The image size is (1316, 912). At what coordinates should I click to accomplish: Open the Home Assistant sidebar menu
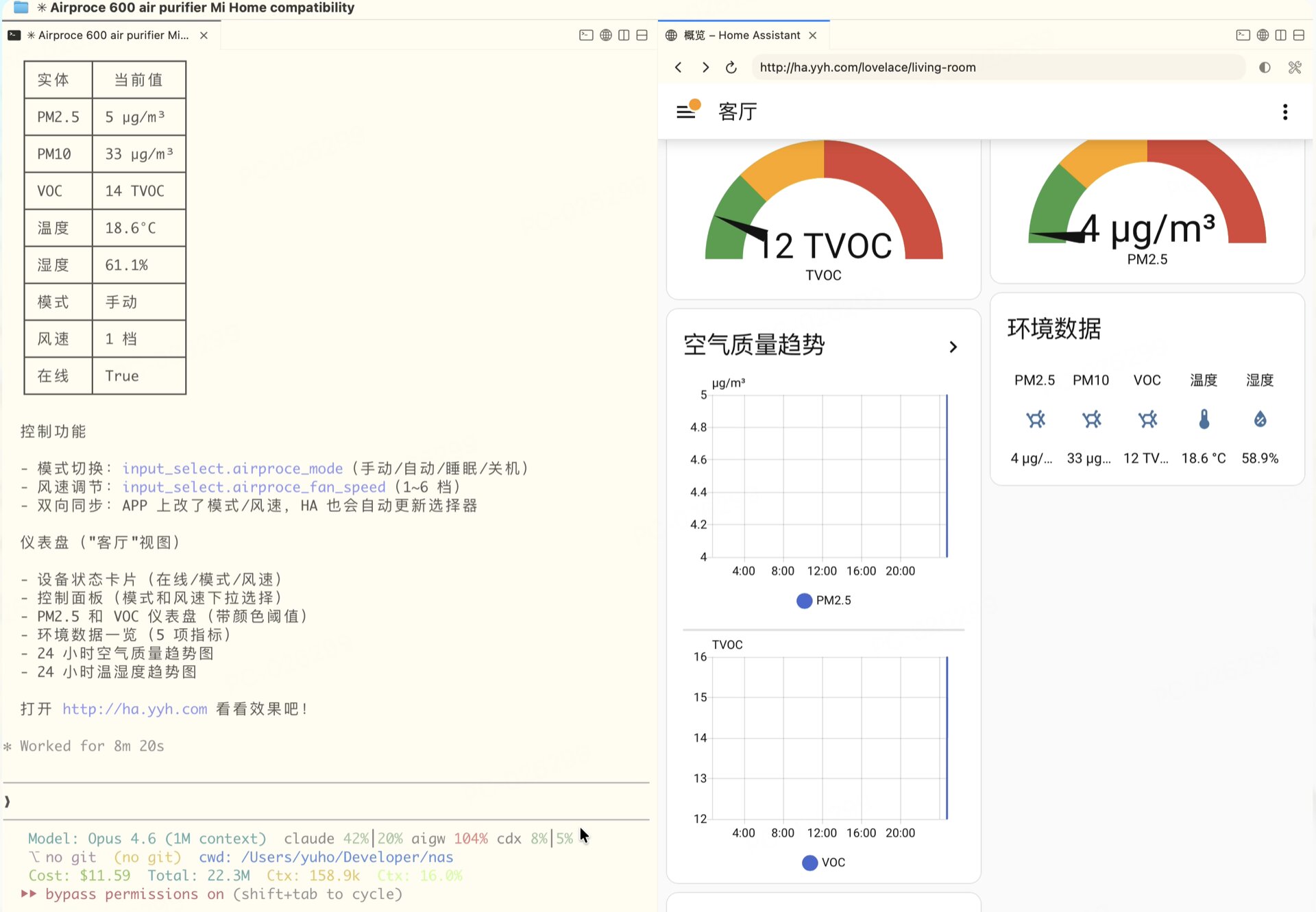click(687, 110)
